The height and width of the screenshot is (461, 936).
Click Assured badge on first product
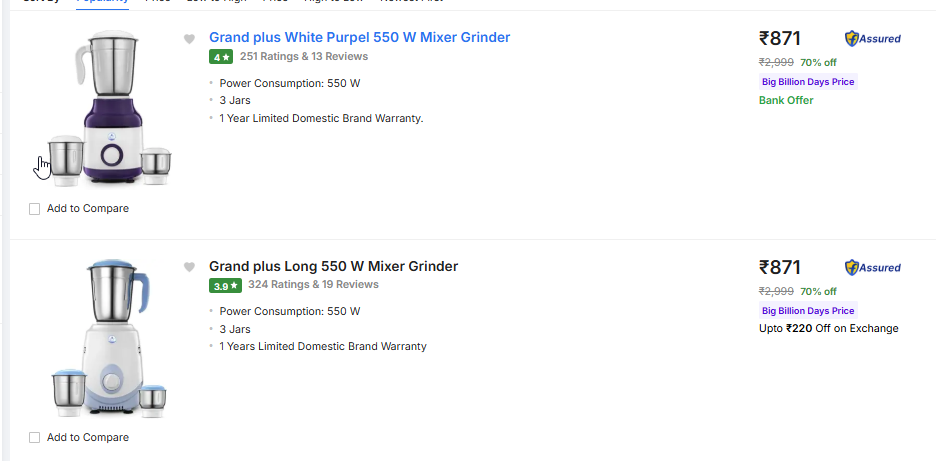pos(873,39)
